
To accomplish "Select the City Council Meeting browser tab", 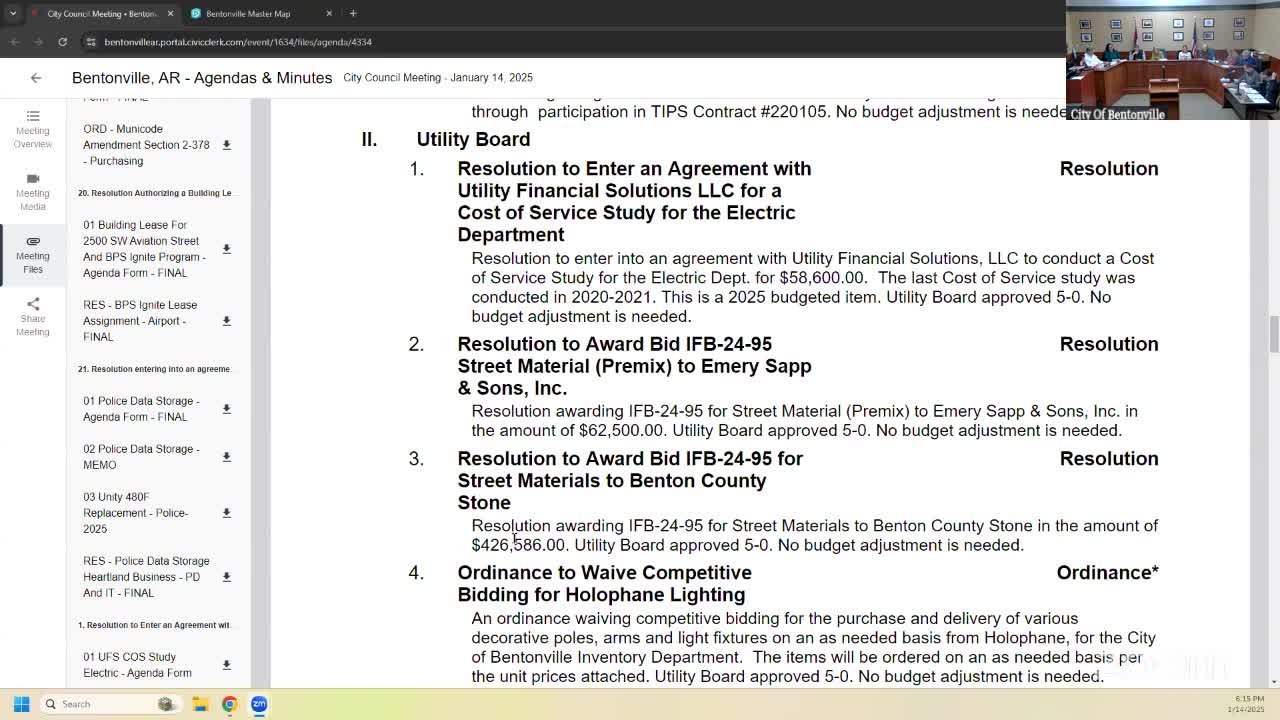I will (100, 14).
